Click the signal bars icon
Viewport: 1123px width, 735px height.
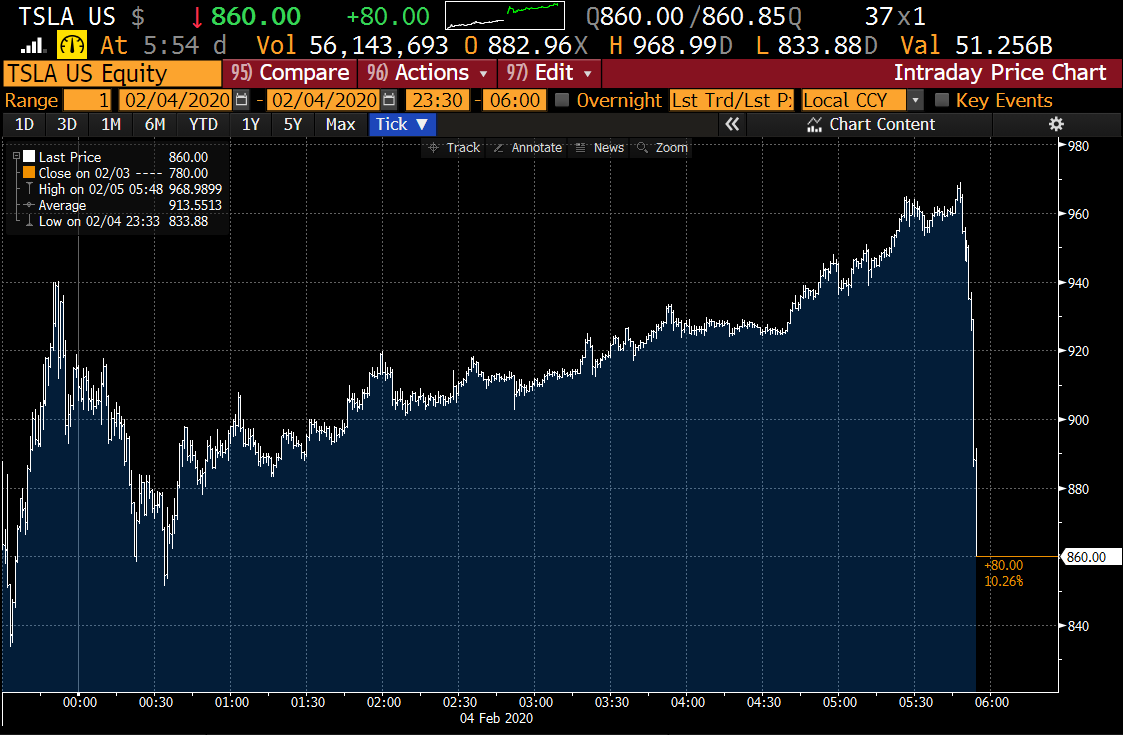31,47
